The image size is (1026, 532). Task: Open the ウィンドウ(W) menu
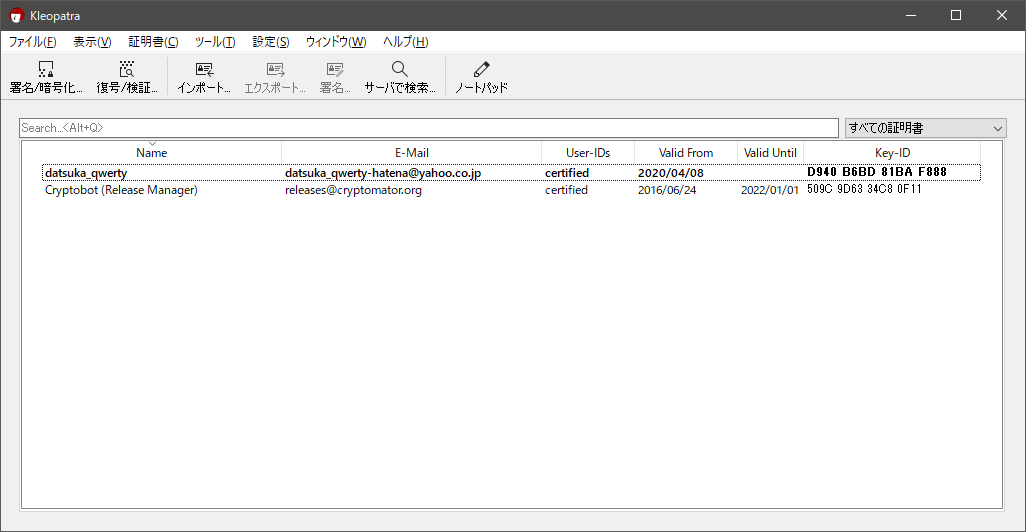[x=336, y=42]
